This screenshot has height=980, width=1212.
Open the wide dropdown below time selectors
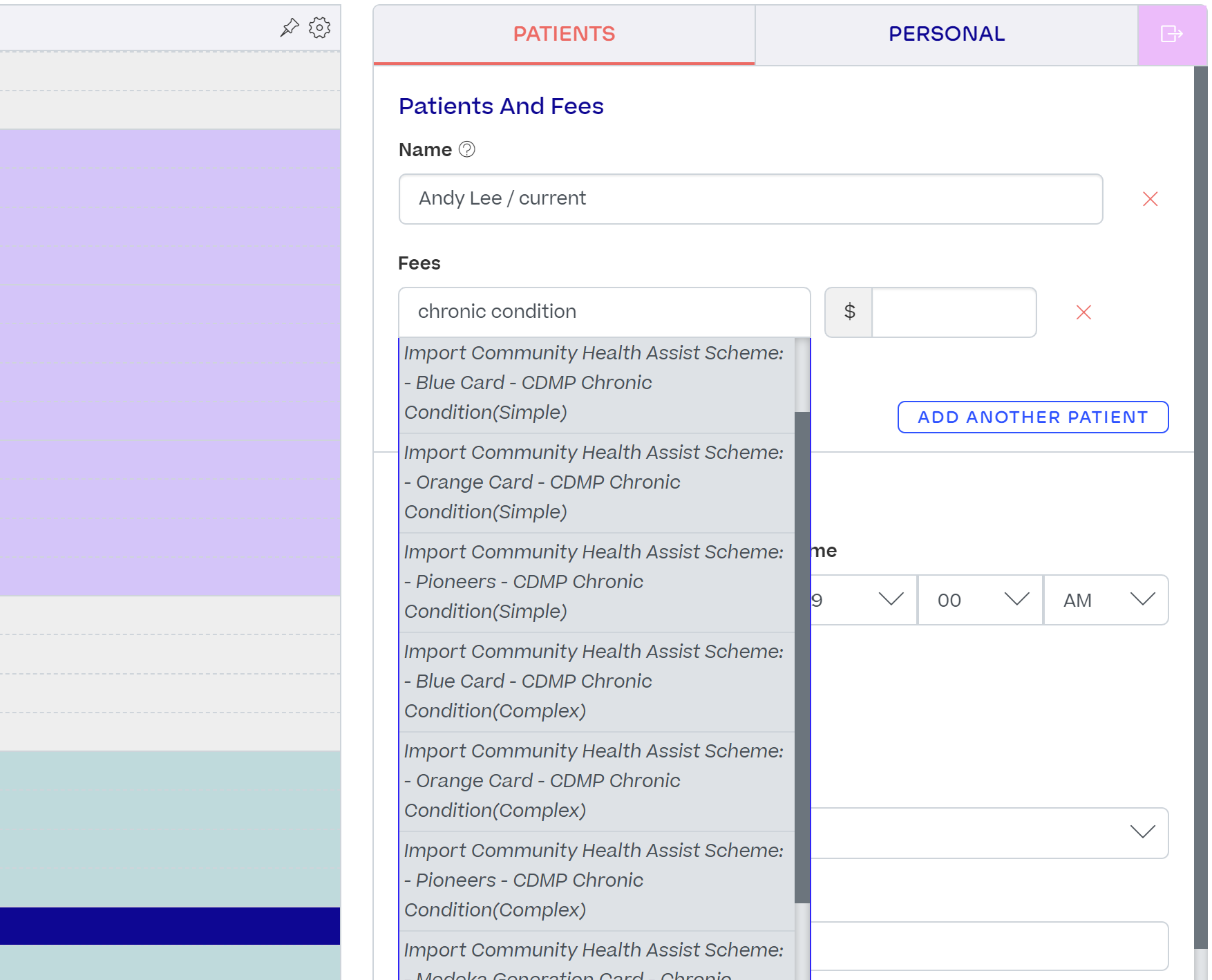[990, 833]
